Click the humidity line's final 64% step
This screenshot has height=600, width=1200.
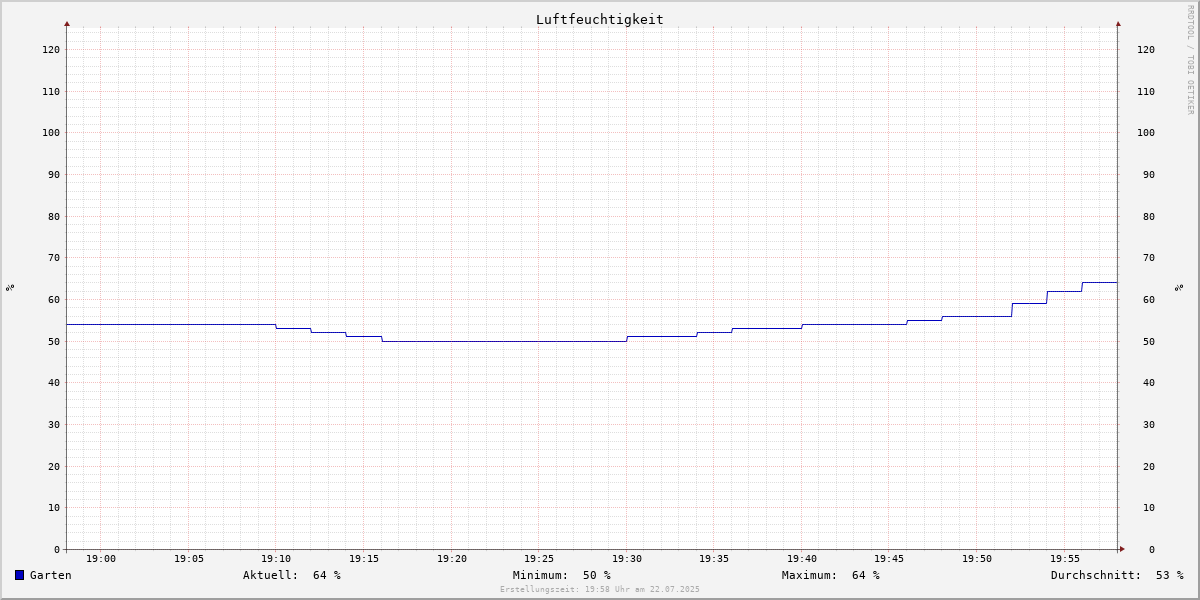(x=1100, y=282)
